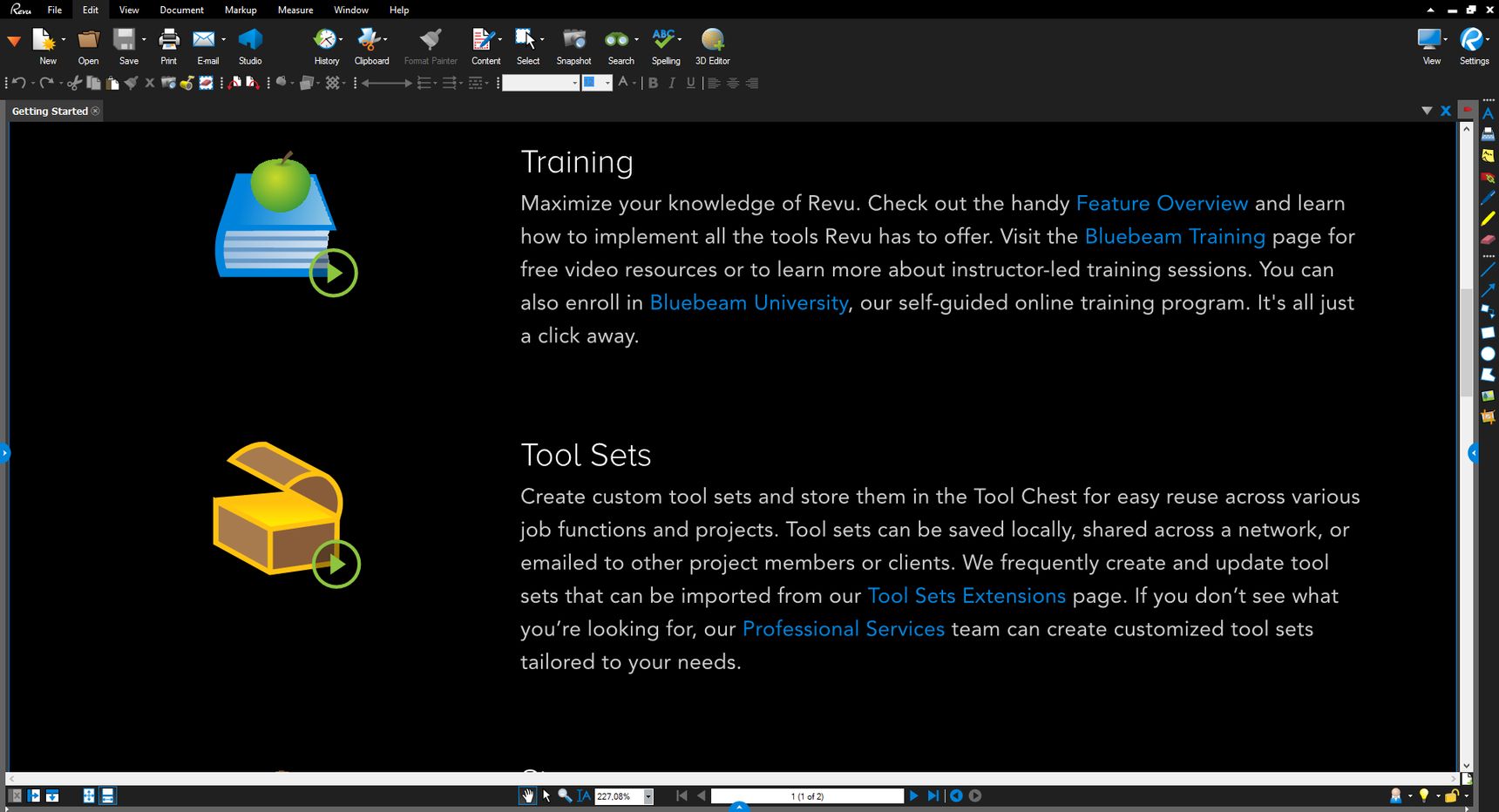Switch to the Getting Started tab
This screenshot has height=812, width=1499.
point(56,111)
